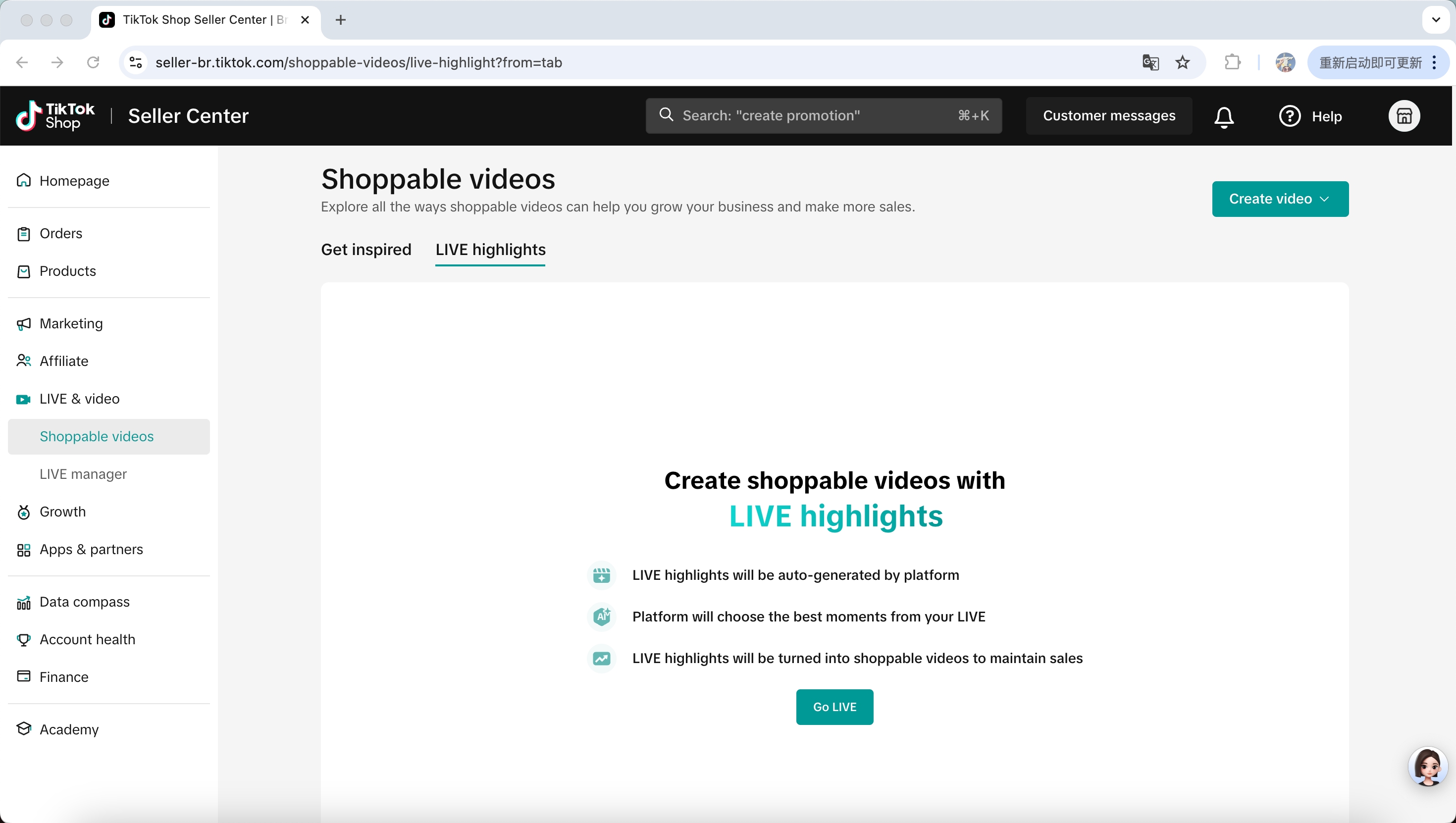Focus the "create promotion" search box
The height and width of the screenshot is (823, 1456).
point(824,116)
